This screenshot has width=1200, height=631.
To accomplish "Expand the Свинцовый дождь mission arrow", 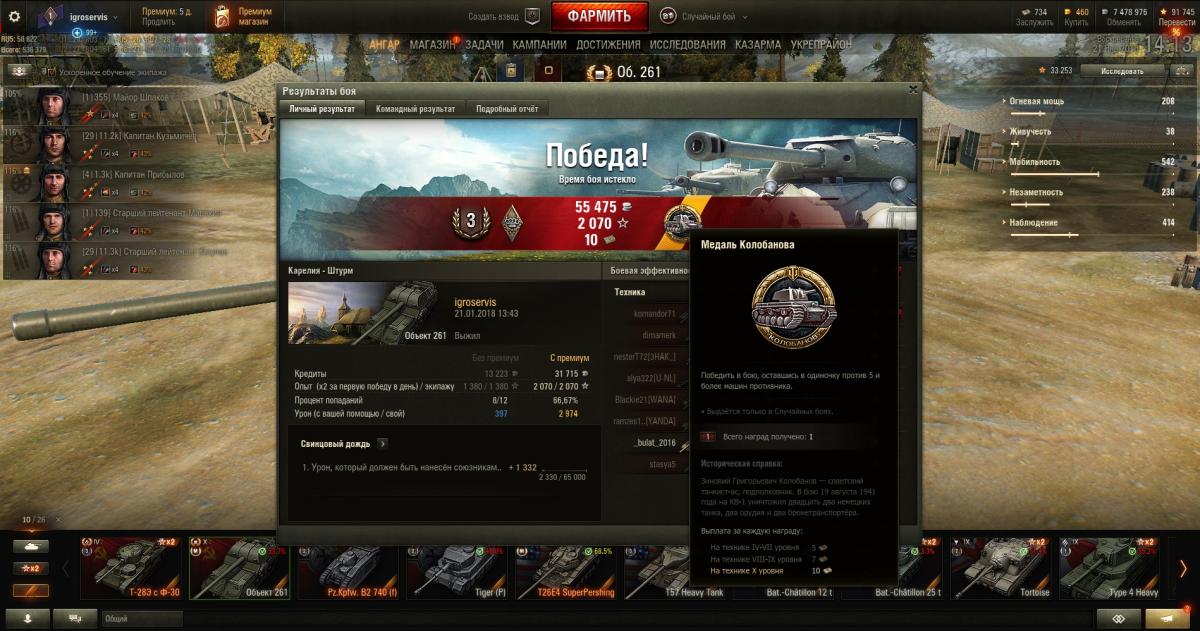I will 383,443.
